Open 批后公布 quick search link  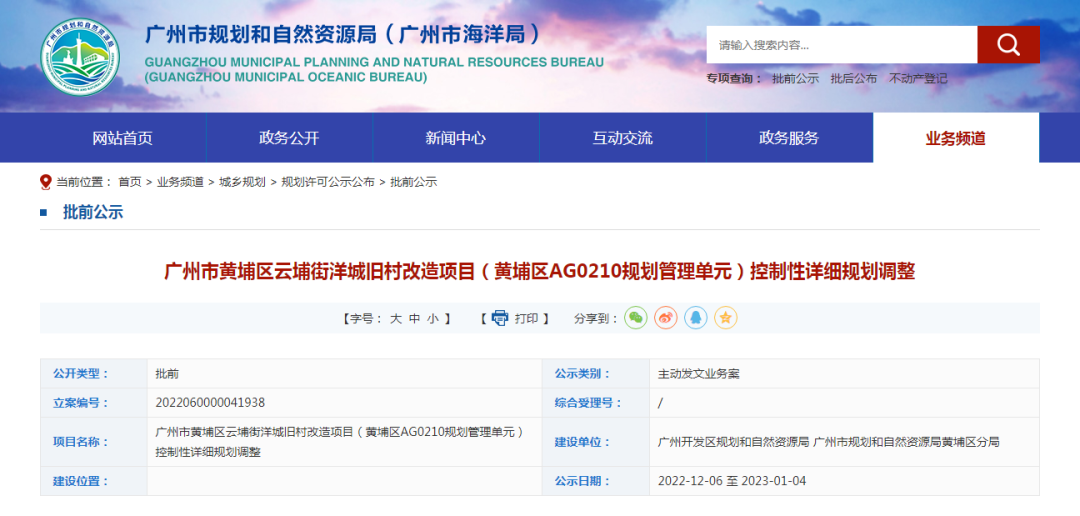tap(854, 79)
